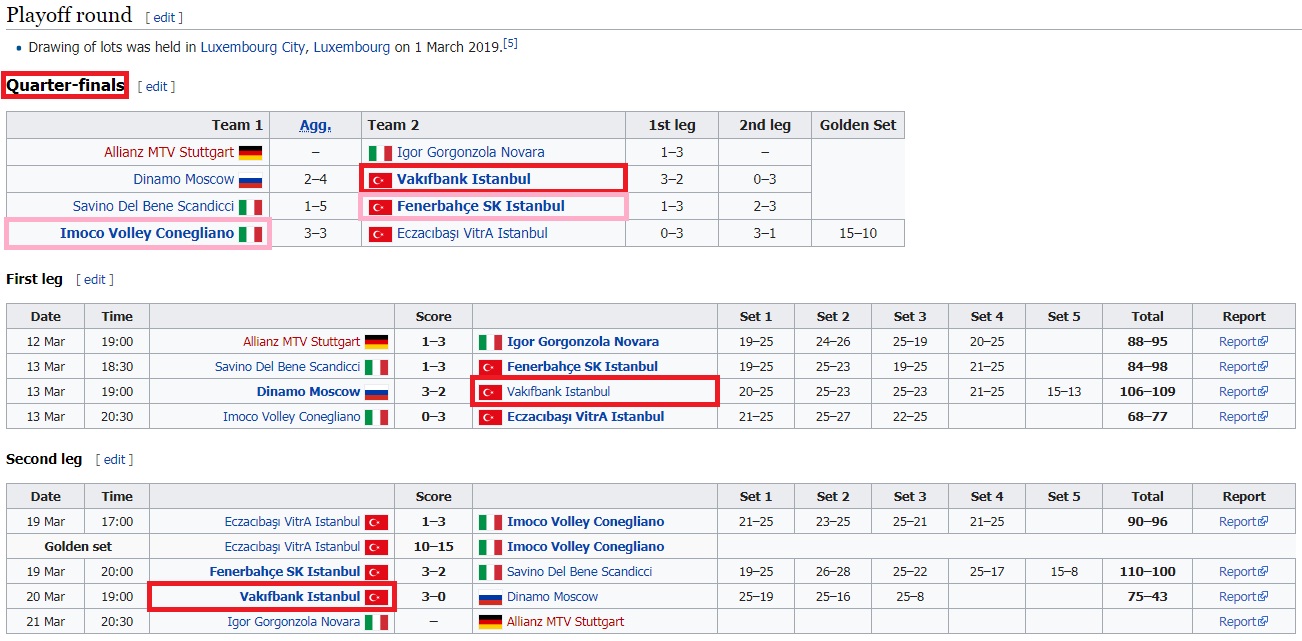Open Report link for First leg 18:30 match
1302x641 pixels.
coord(1243,367)
